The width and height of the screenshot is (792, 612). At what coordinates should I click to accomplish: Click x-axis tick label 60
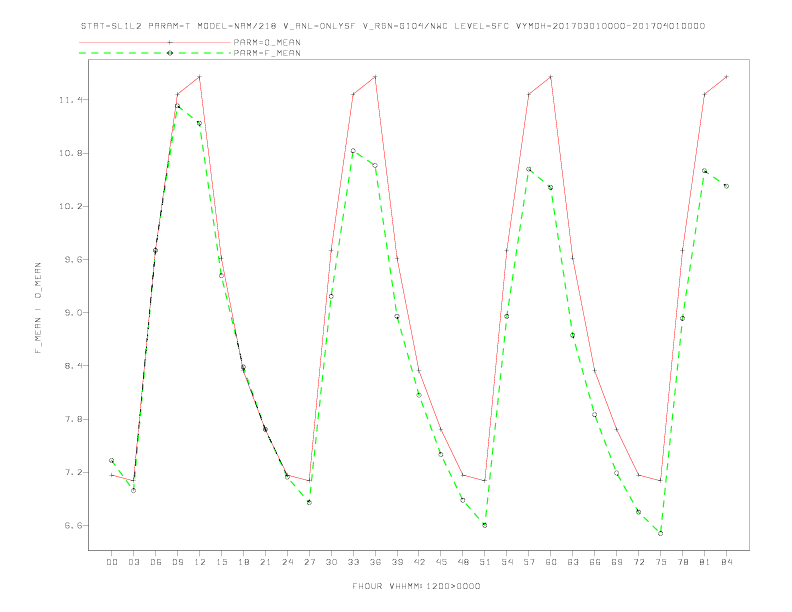point(551,562)
